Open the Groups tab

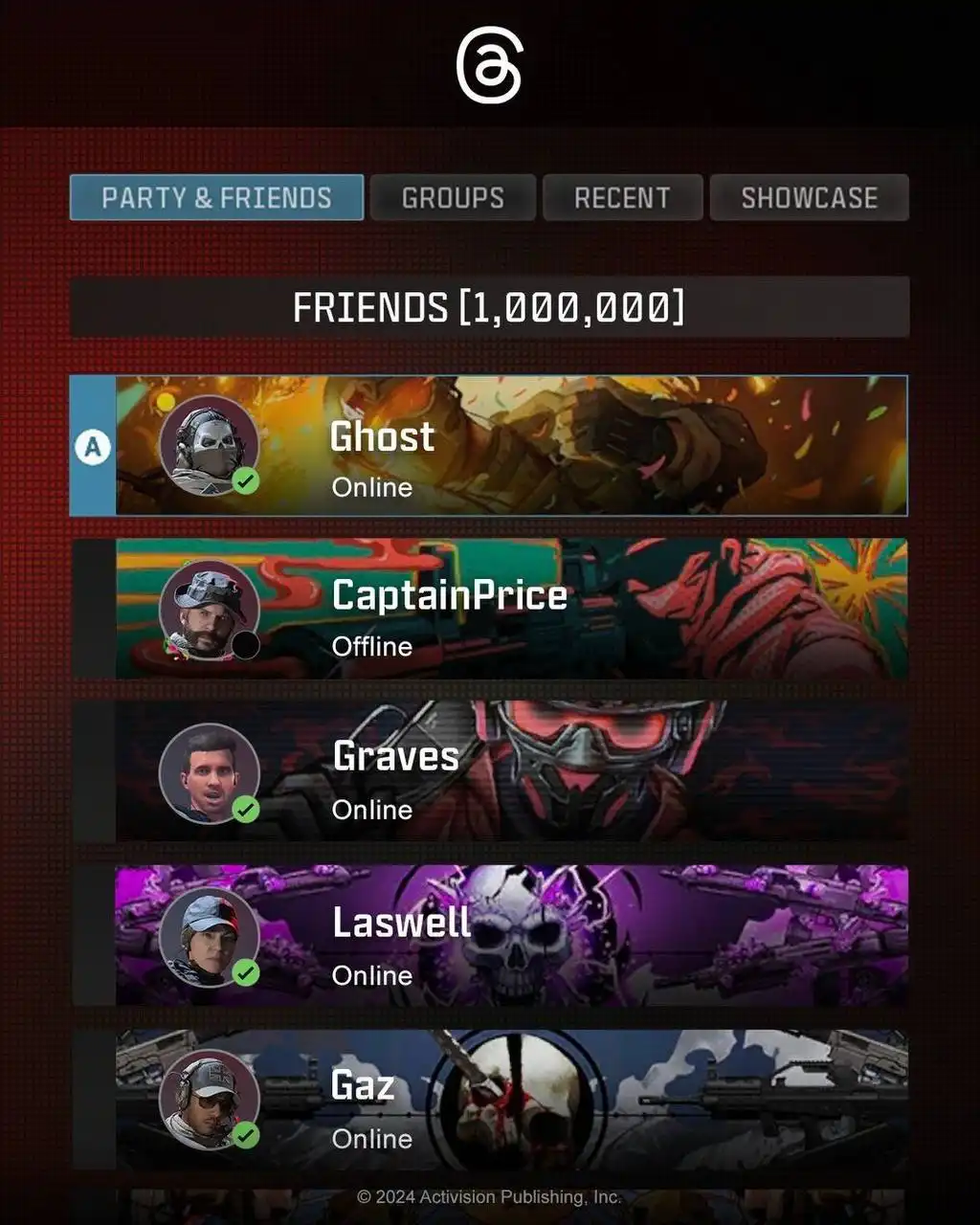(453, 197)
